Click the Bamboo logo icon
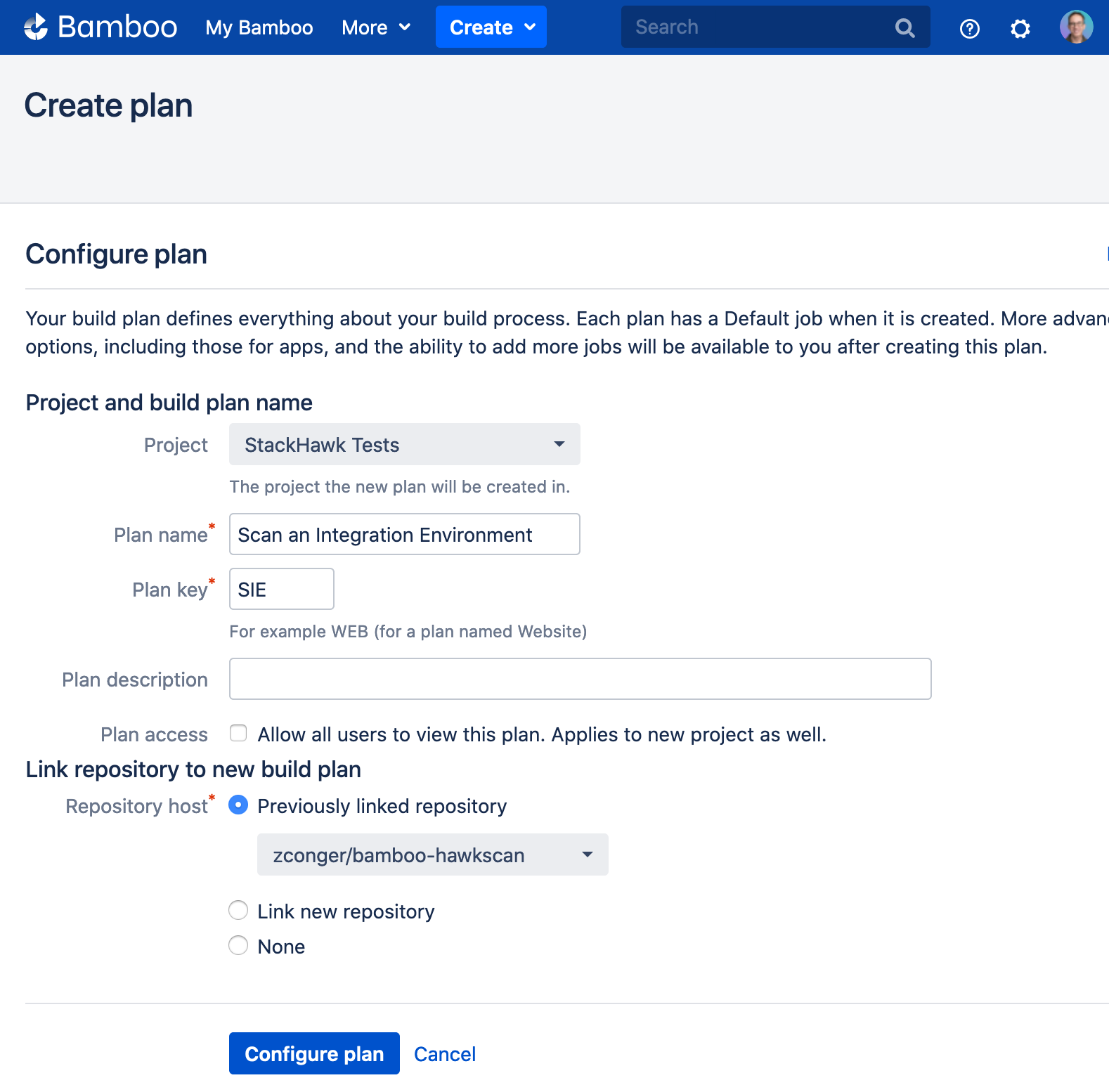Viewport: 1109px width, 1092px height. click(x=36, y=27)
